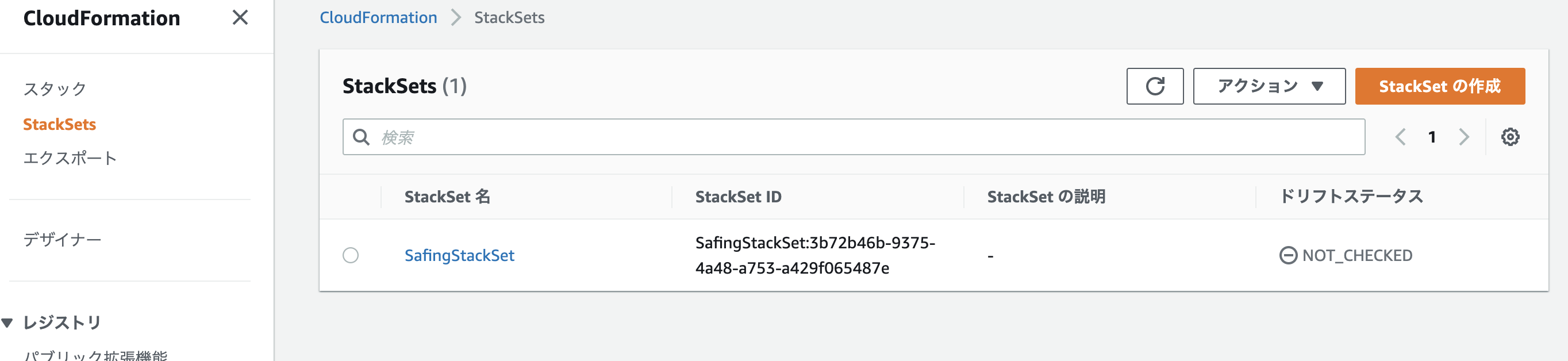Navigate to CloudFormation breadcrumb link

pyautogui.click(x=379, y=18)
